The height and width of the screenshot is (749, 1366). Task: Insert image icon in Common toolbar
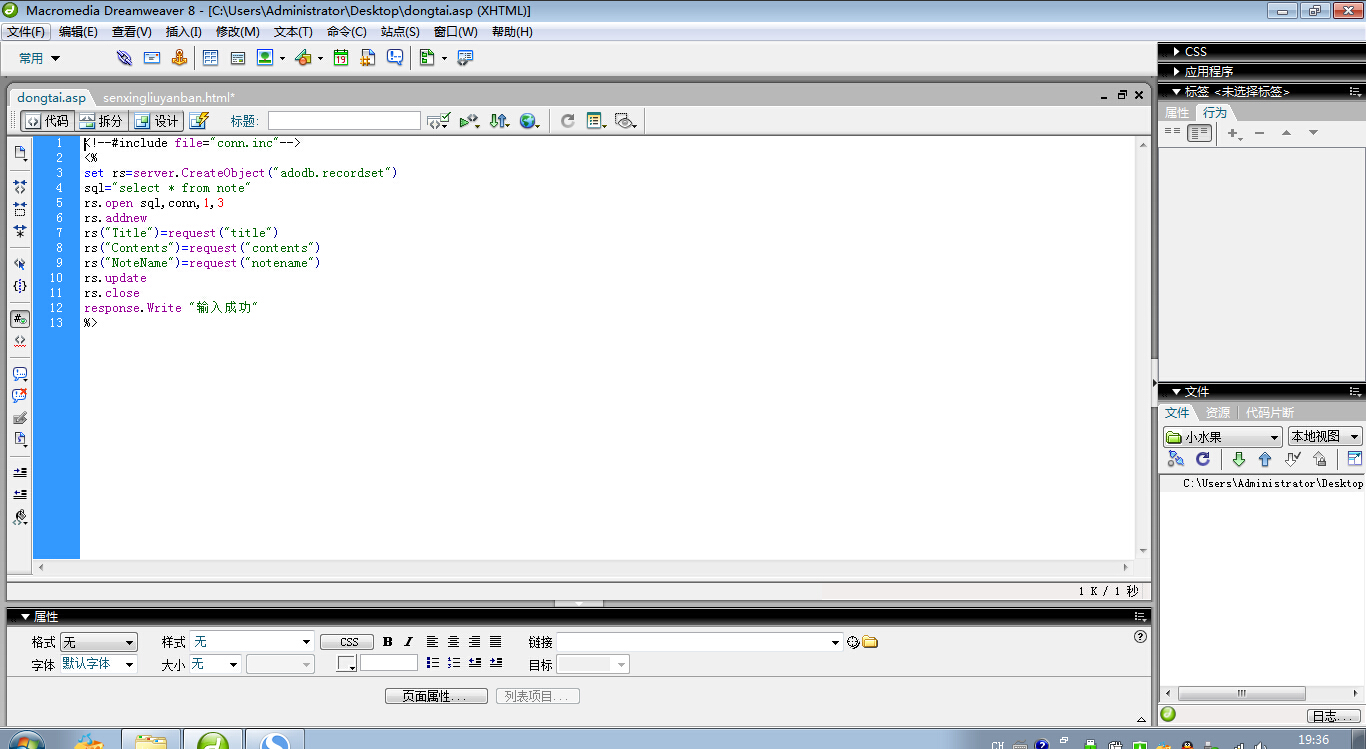(265, 58)
